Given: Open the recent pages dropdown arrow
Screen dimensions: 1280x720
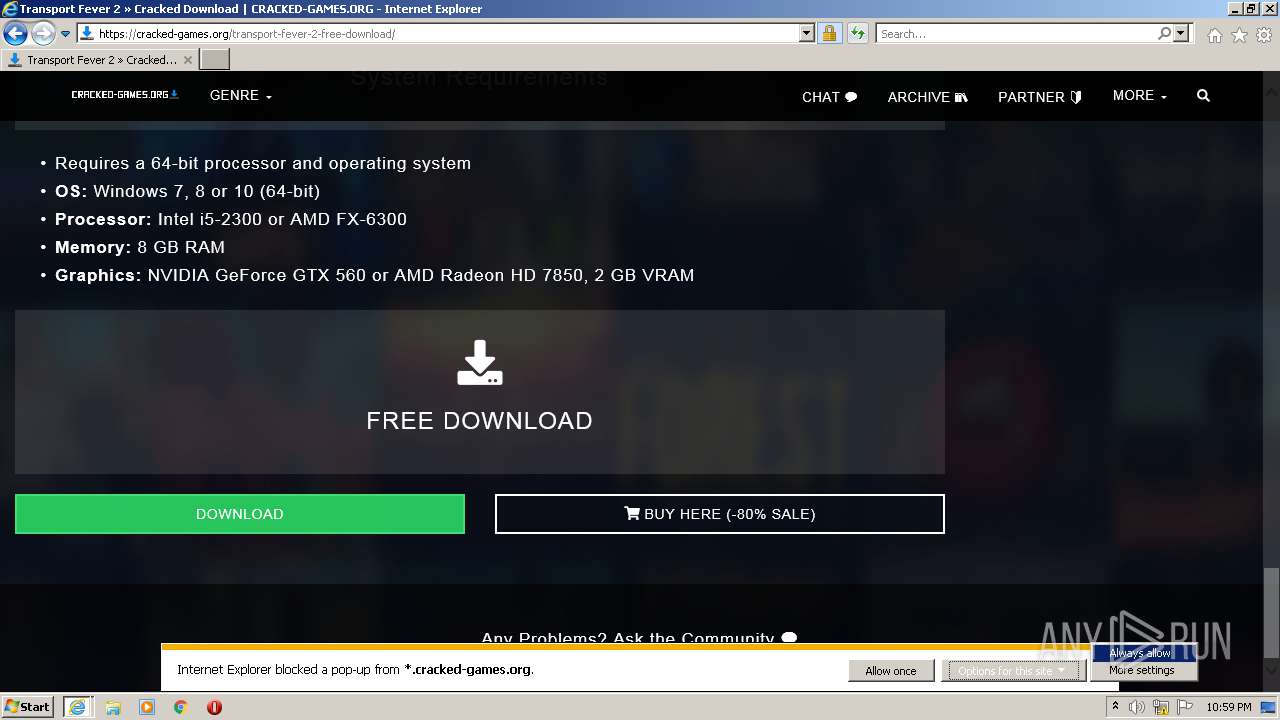Looking at the screenshot, I should [x=65, y=34].
